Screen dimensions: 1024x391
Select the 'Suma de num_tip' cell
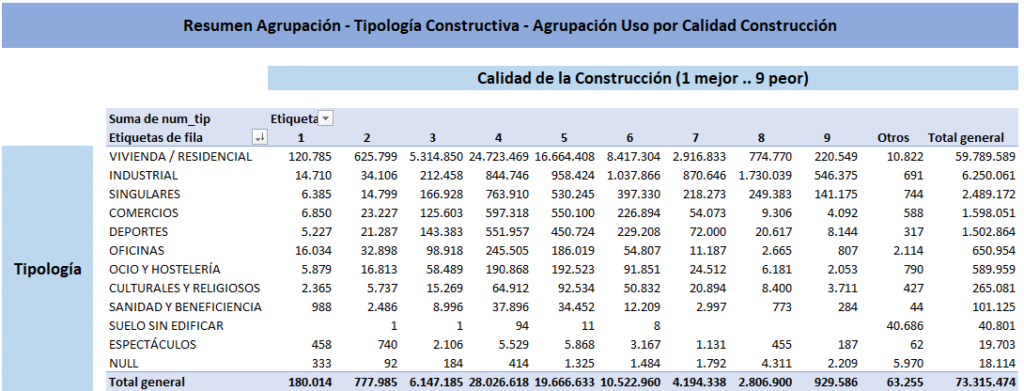tap(159, 119)
